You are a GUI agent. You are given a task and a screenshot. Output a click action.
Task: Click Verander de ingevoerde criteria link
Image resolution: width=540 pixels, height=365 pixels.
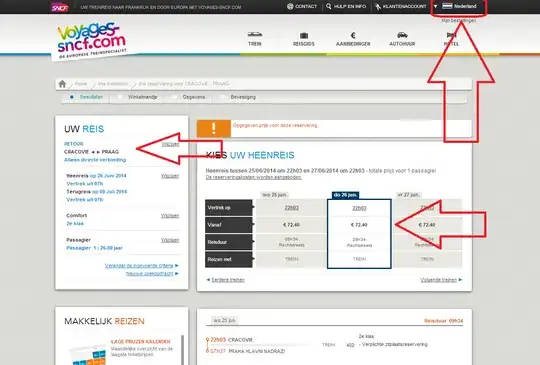[x=139, y=265]
